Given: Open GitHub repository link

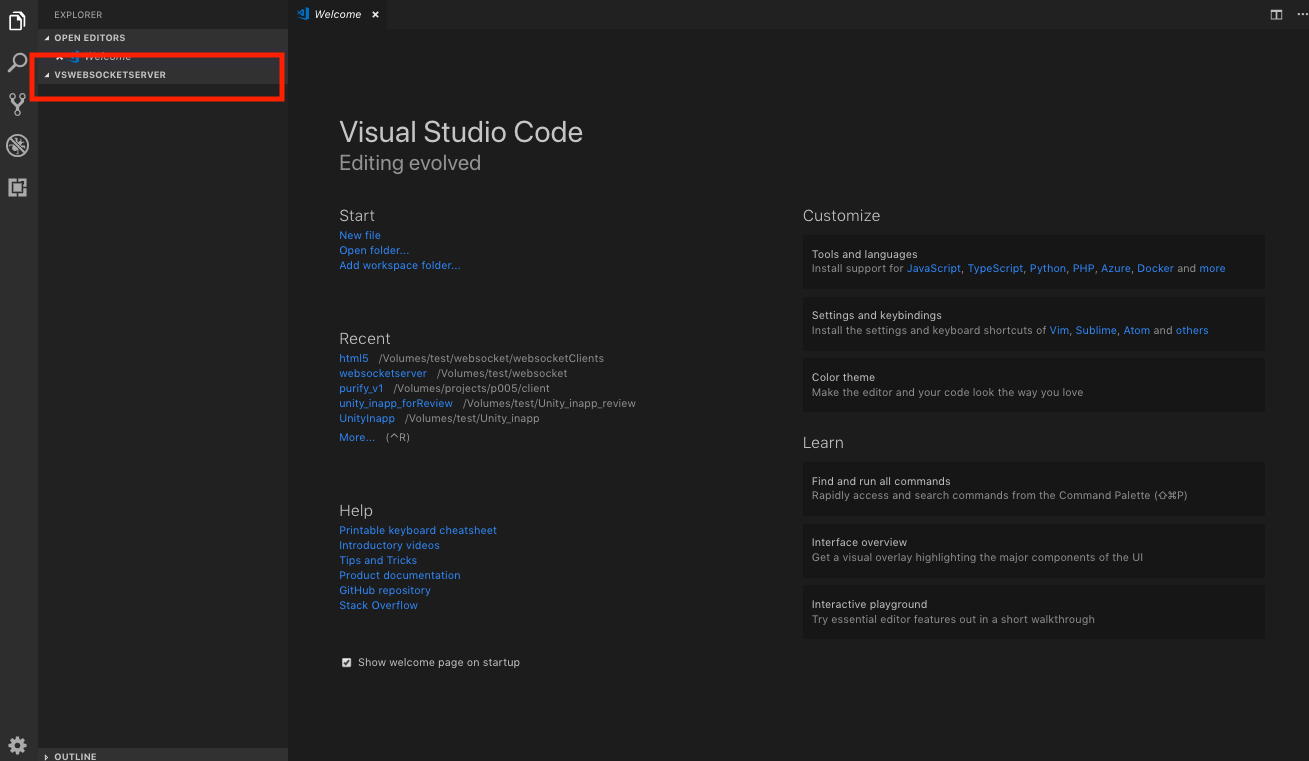Looking at the screenshot, I should click(x=385, y=590).
